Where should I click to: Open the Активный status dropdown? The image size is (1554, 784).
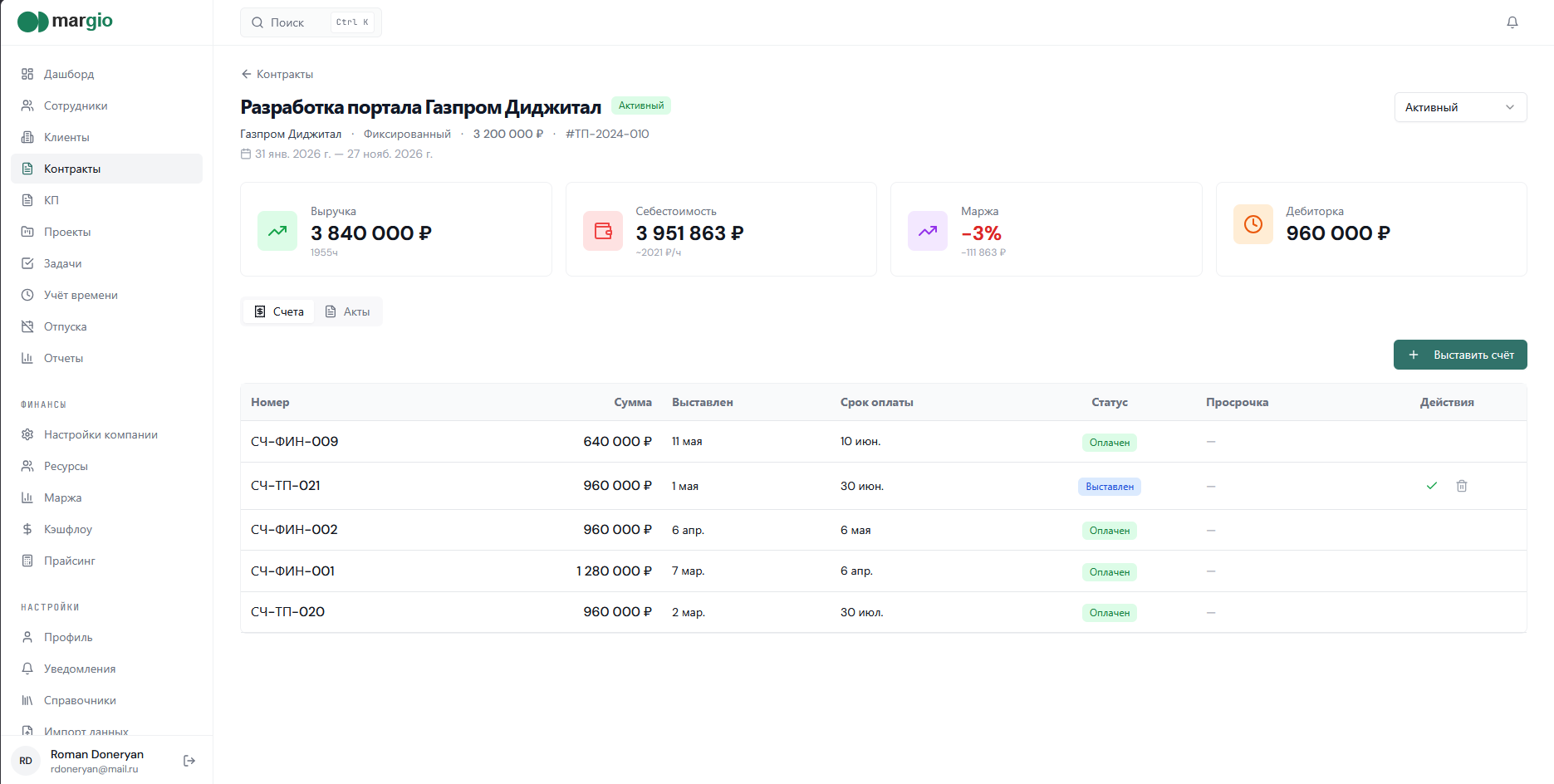click(x=1460, y=107)
